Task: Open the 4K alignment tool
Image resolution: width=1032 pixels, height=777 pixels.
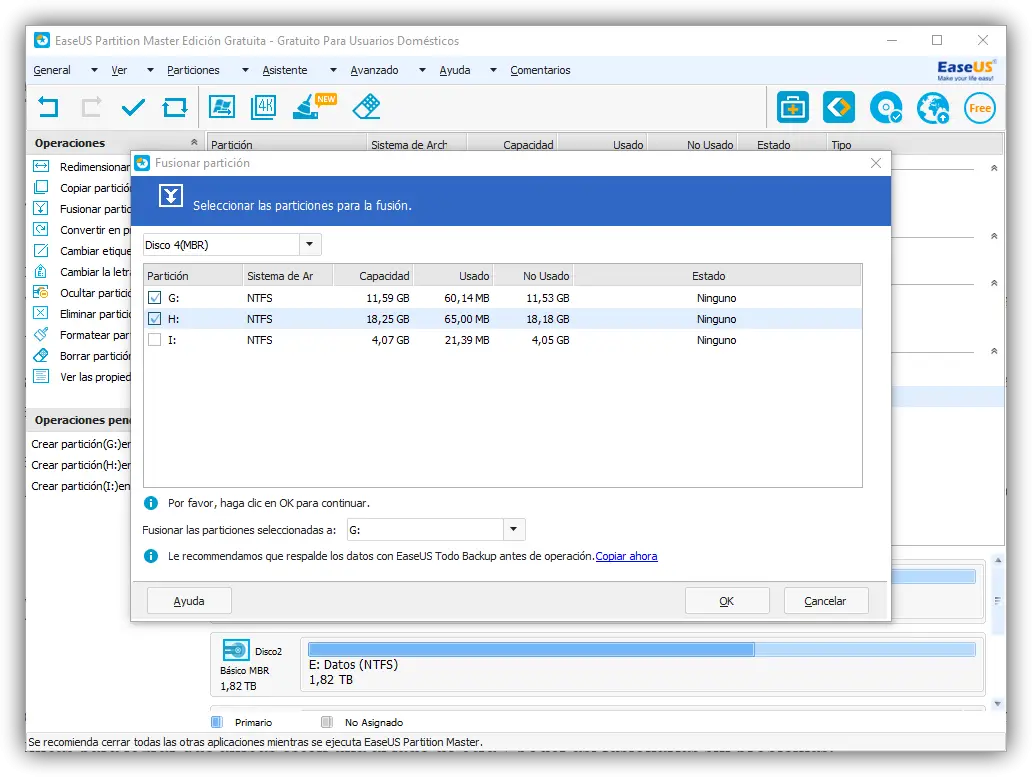Action: (x=264, y=107)
